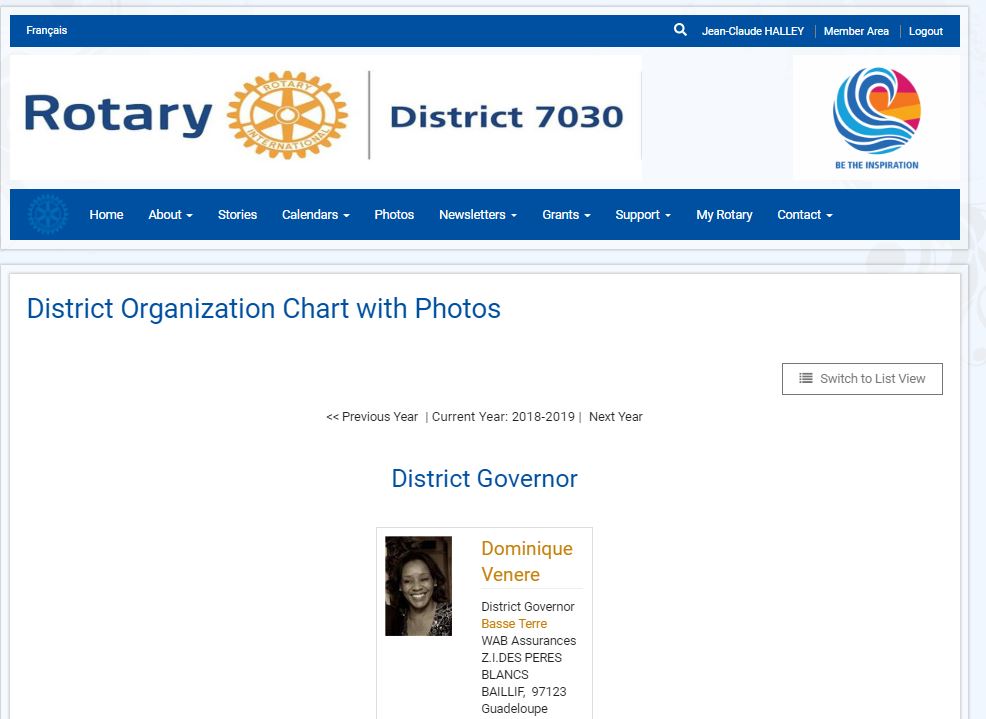The image size is (986, 719).
Task: Go to Previous Year chart
Action: [372, 417]
